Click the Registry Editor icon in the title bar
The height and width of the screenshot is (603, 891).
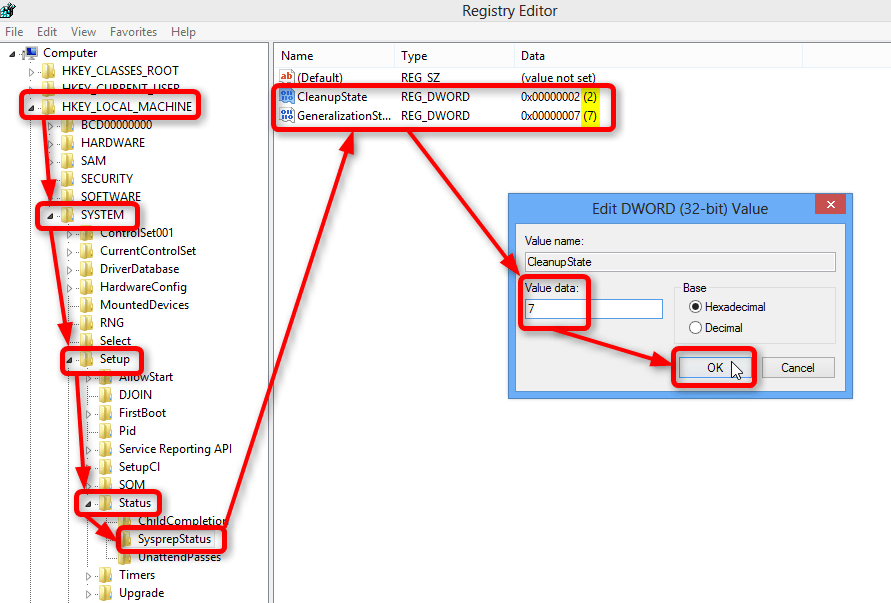tap(10, 9)
